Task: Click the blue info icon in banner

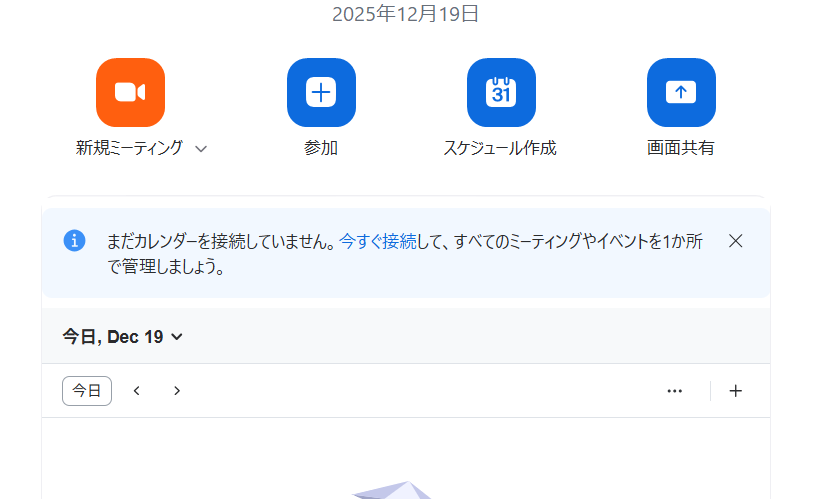Action: click(x=75, y=241)
